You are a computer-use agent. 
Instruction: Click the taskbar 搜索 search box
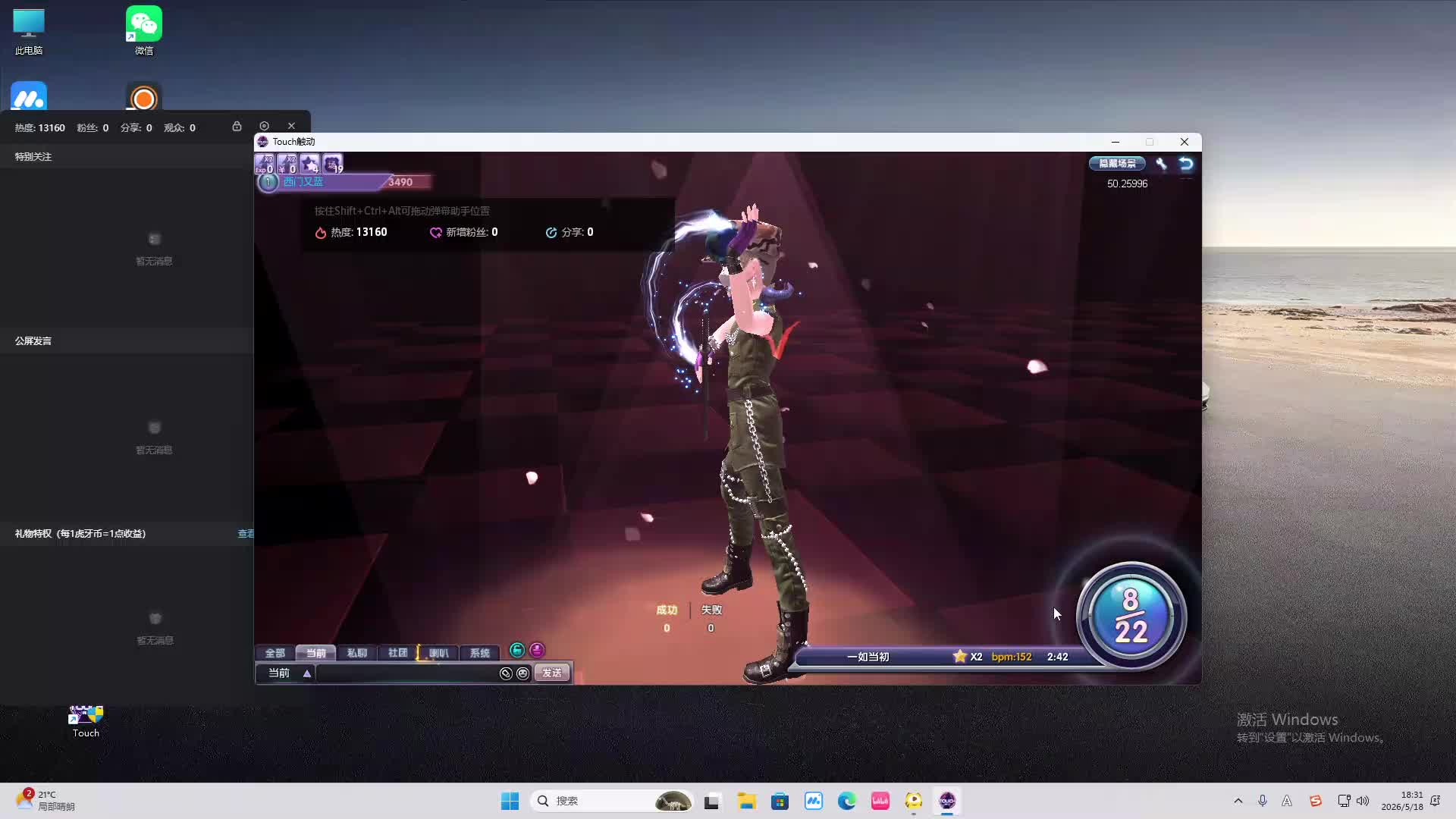(x=611, y=801)
